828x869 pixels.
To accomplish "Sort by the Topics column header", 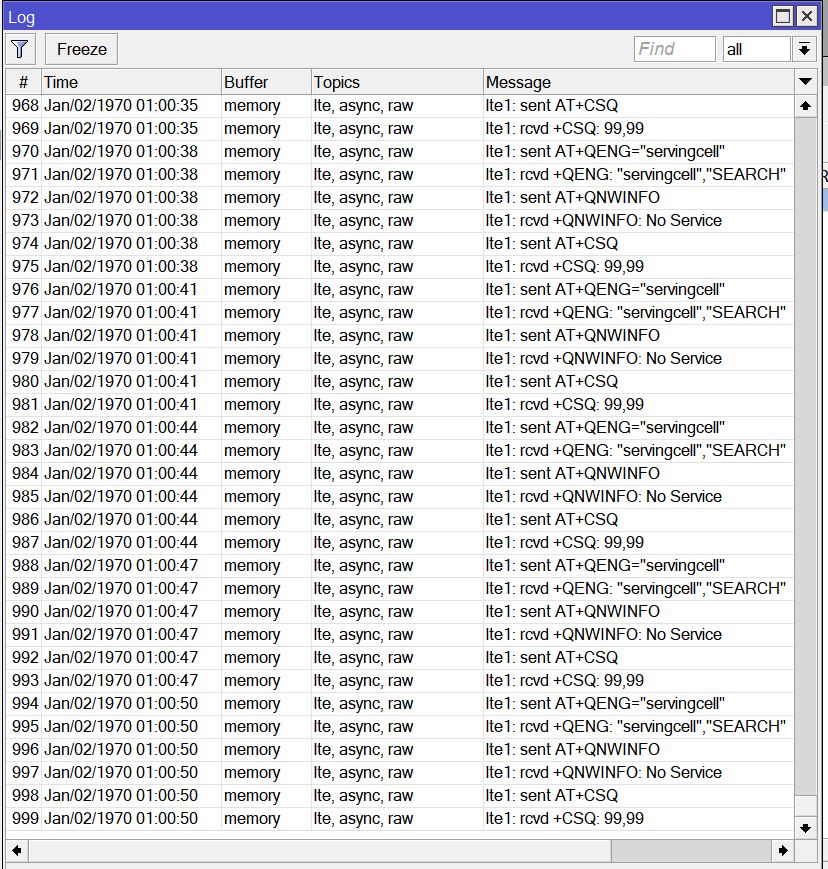I will click(x=397, y=82).
